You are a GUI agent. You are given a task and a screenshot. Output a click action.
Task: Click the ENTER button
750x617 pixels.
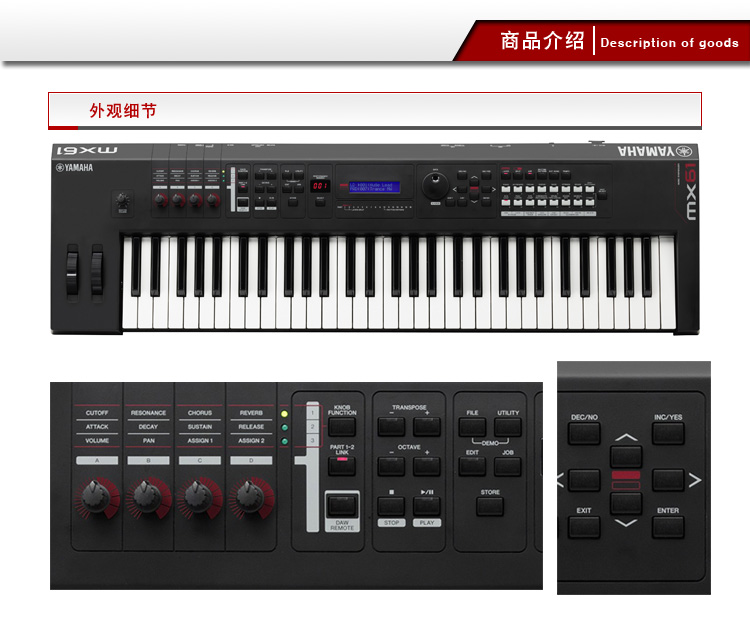pos(668,527)
